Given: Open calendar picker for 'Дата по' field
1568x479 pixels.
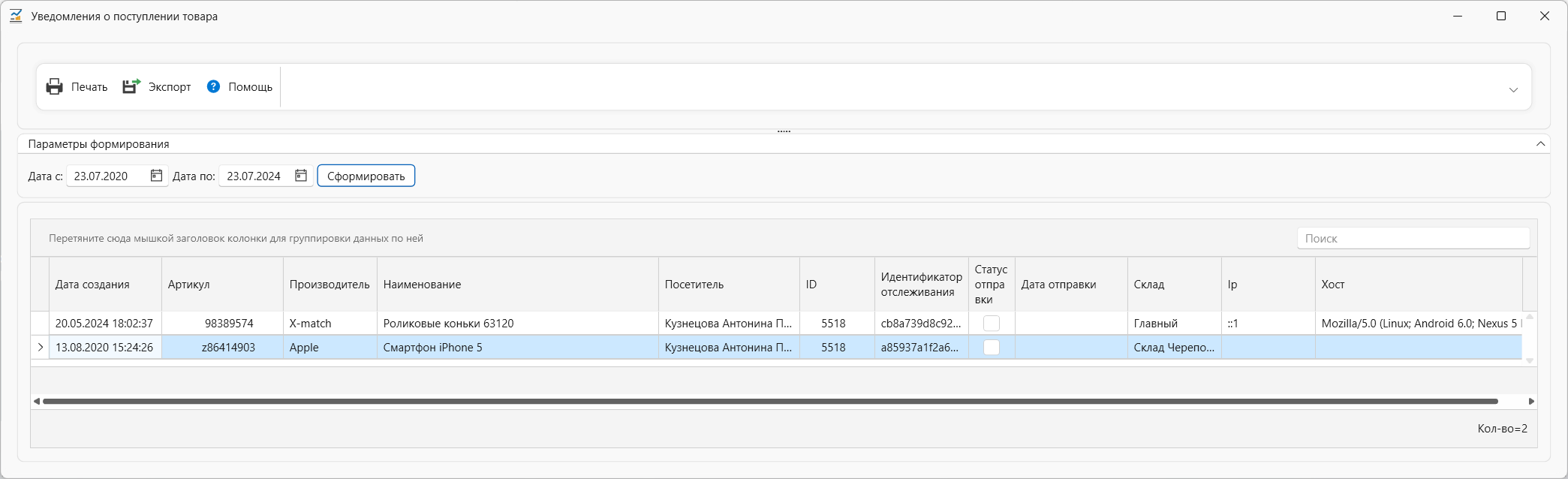Looking at the screenshot, I should point(301,176).
